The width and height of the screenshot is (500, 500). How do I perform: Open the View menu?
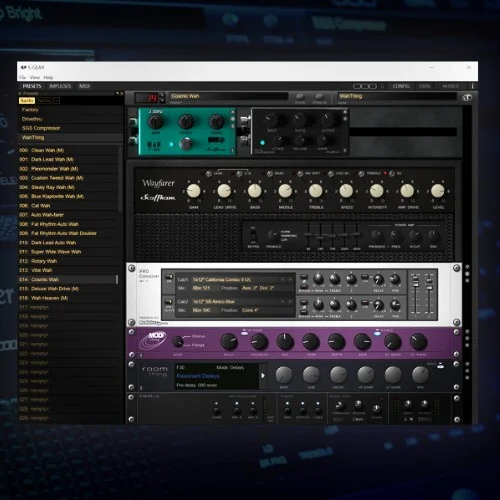[x=35, y=78]
